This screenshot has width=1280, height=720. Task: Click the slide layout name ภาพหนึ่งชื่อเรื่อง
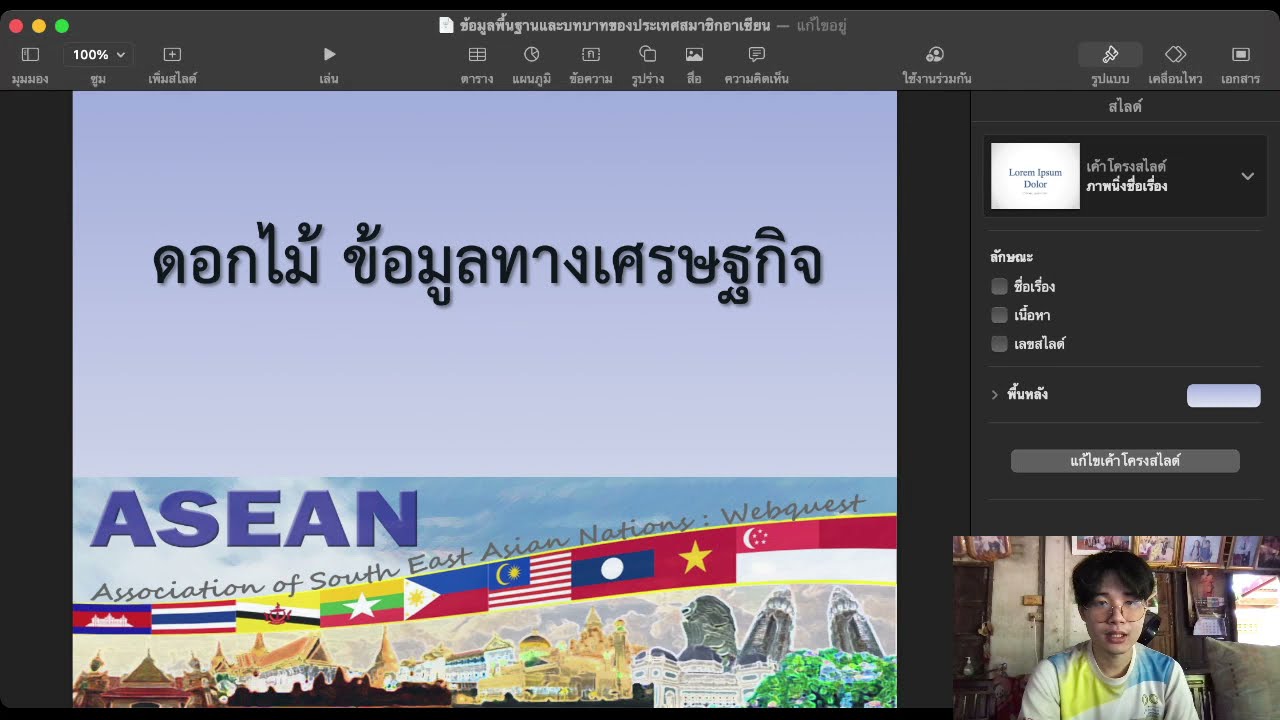click(1126, 186)
